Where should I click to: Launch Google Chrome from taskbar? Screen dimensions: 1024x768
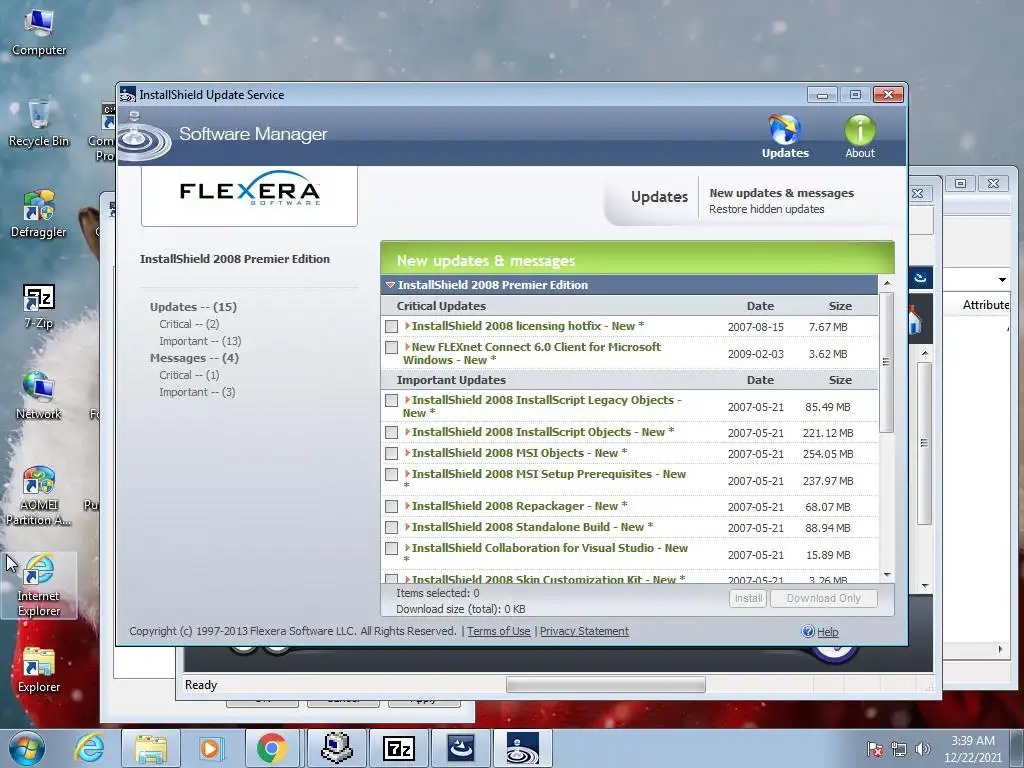tap(272, 748)
